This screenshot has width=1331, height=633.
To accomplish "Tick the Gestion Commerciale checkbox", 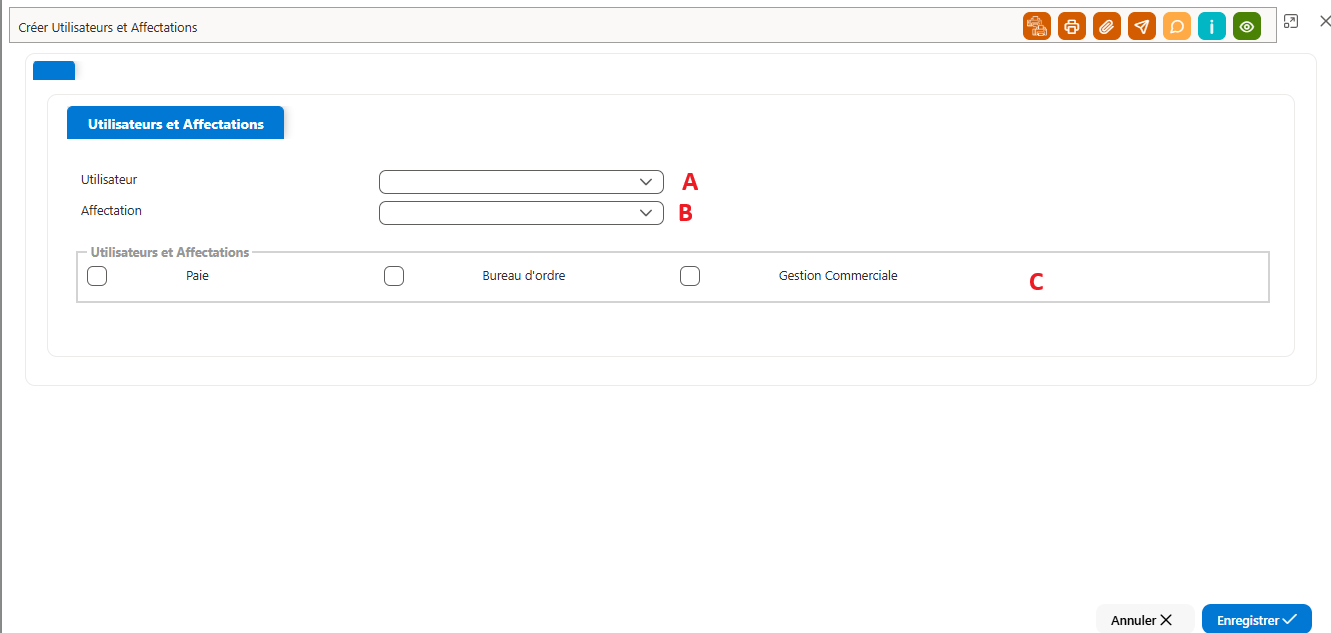I will point(690,276).
